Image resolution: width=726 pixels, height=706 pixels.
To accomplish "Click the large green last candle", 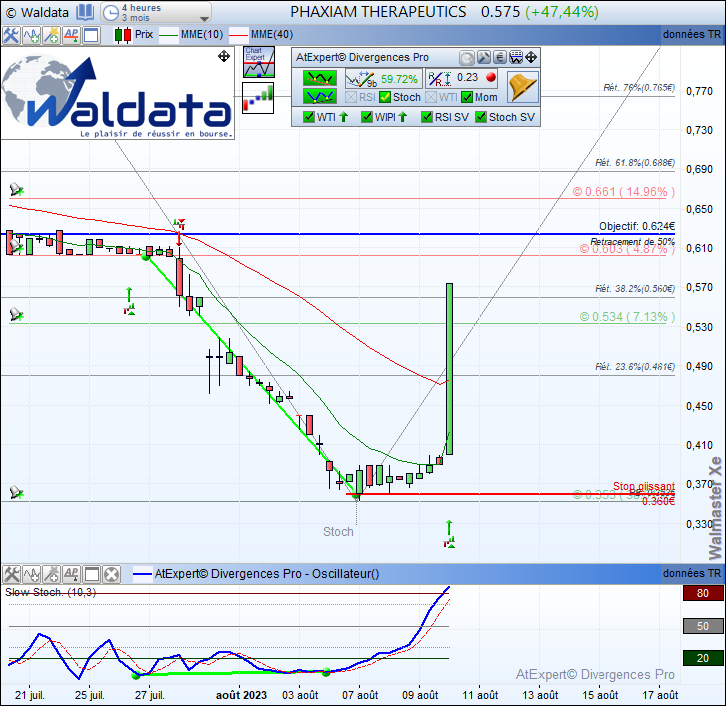I will (x=449, y=369).
